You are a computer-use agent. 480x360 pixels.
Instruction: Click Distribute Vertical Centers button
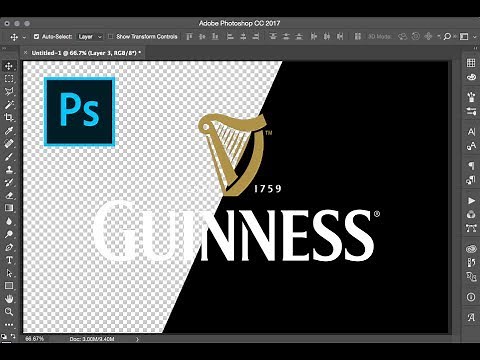pyautogui.click(x=286, y=36)
